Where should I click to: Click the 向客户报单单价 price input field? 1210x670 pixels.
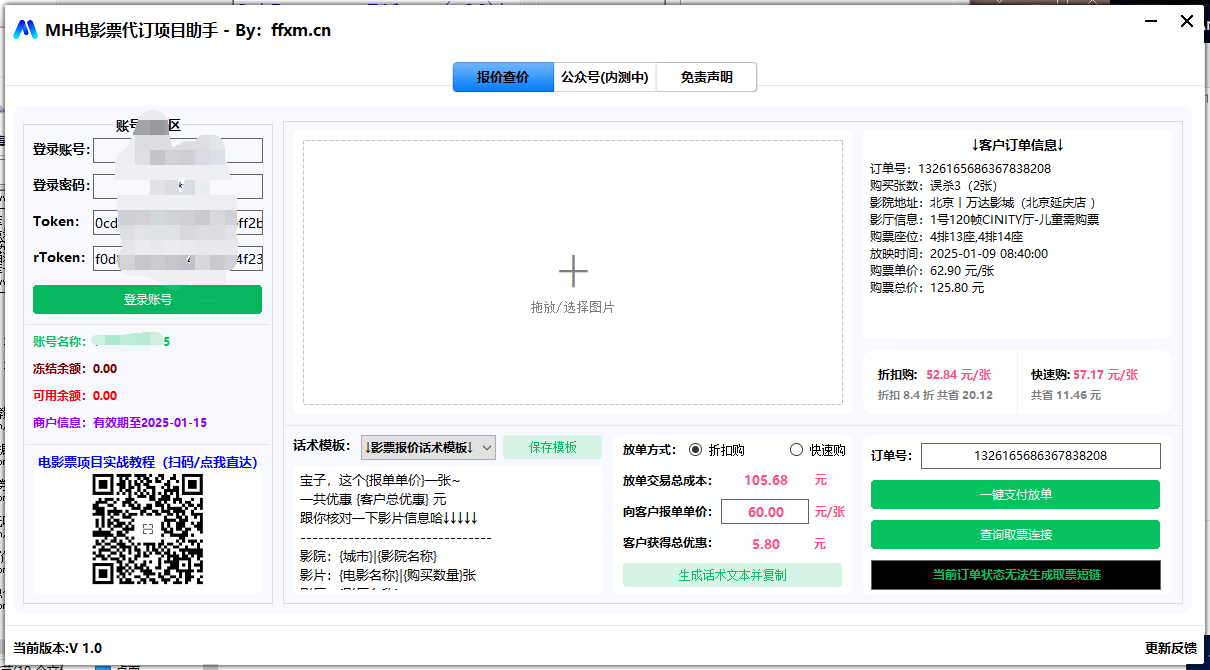pyautogui.click(x=764, y=511)
